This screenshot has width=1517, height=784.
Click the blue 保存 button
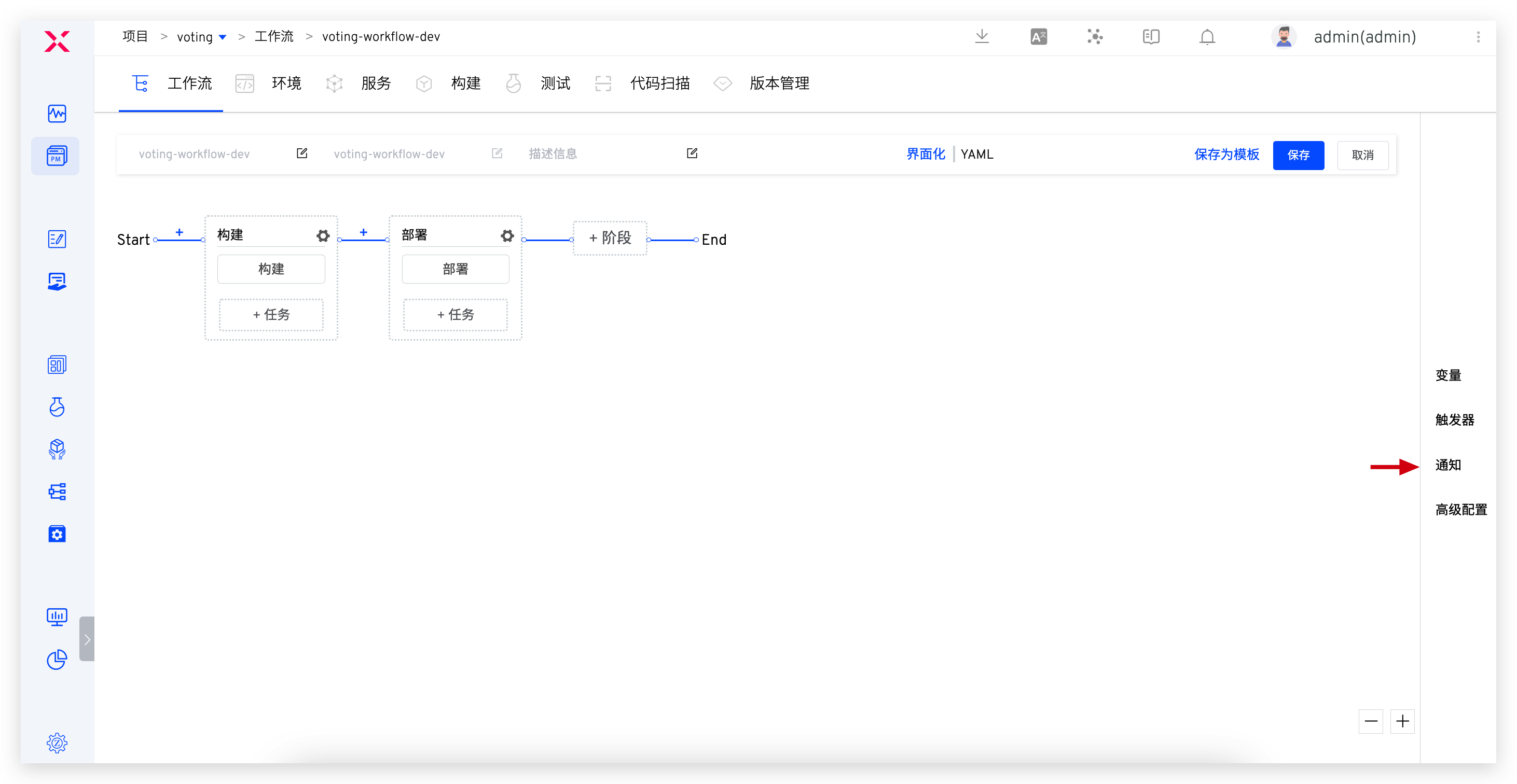[1298, 156]
